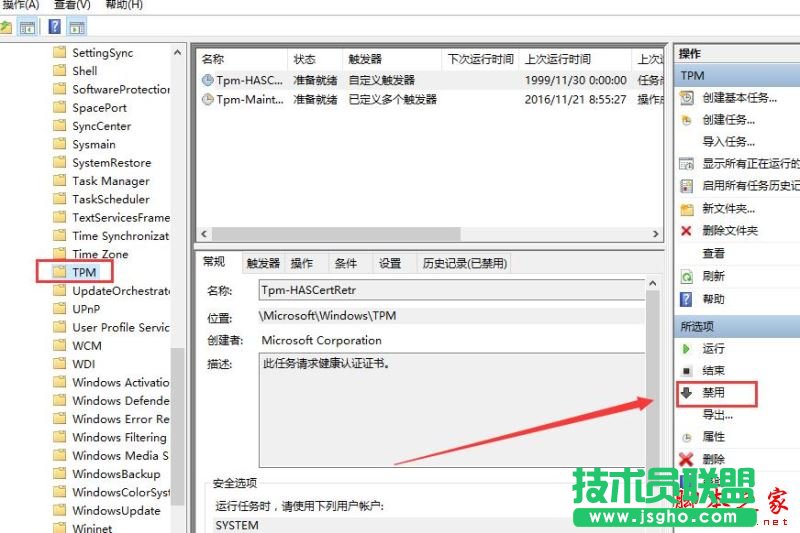
Task: Click the 帮助 action under TPM
Action: tap(713, 299)
